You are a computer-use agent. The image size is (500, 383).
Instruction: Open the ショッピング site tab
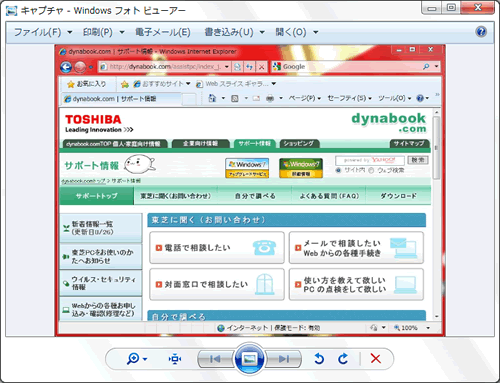click(x=299, y=144)
